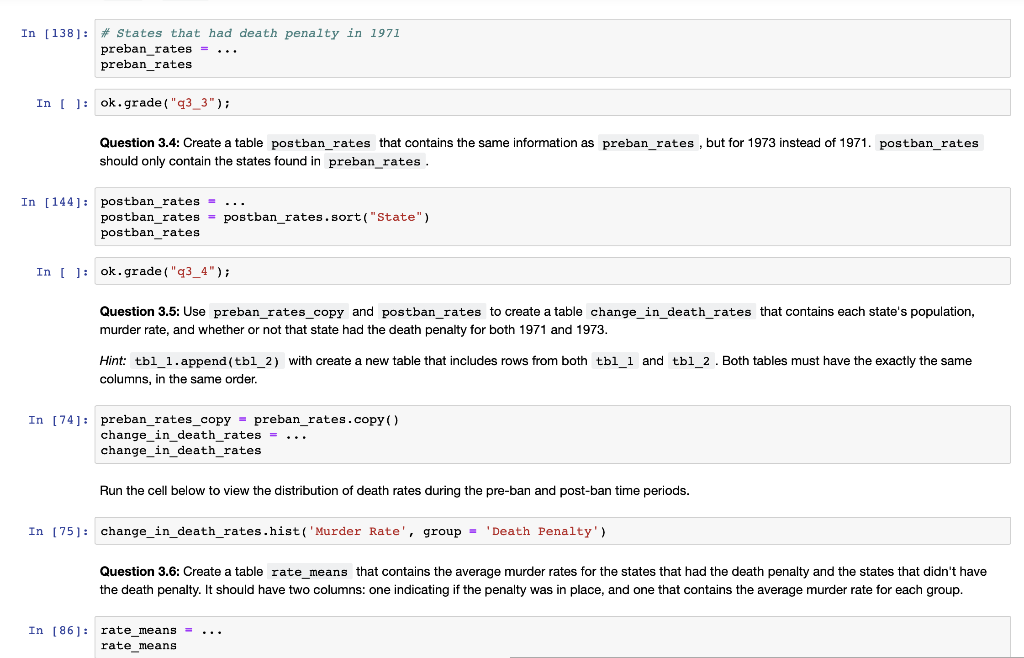Select the postban_rates code cell In [144]
This screenshot has width=1024, height=658.
point(552,217)
